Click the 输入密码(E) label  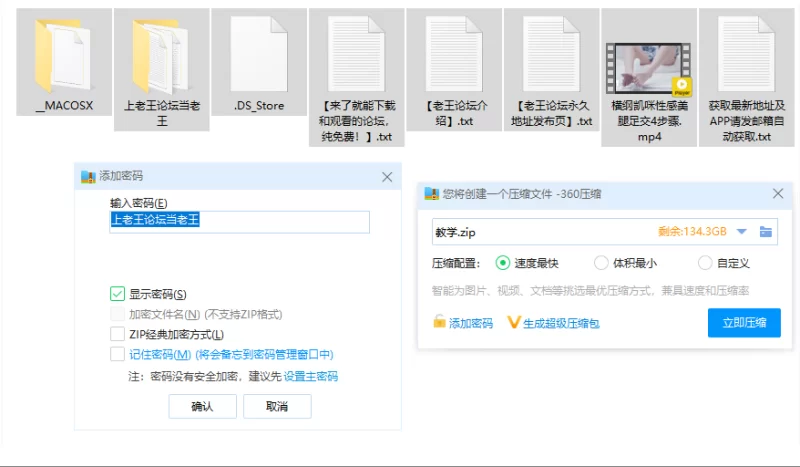[x=139, y=203]
